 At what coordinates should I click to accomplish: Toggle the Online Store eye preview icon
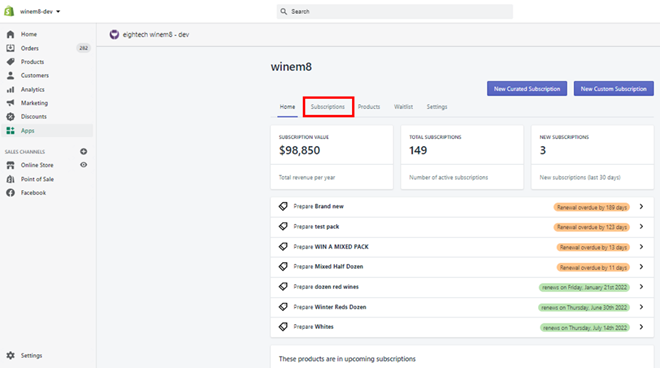tap(83, 165)
